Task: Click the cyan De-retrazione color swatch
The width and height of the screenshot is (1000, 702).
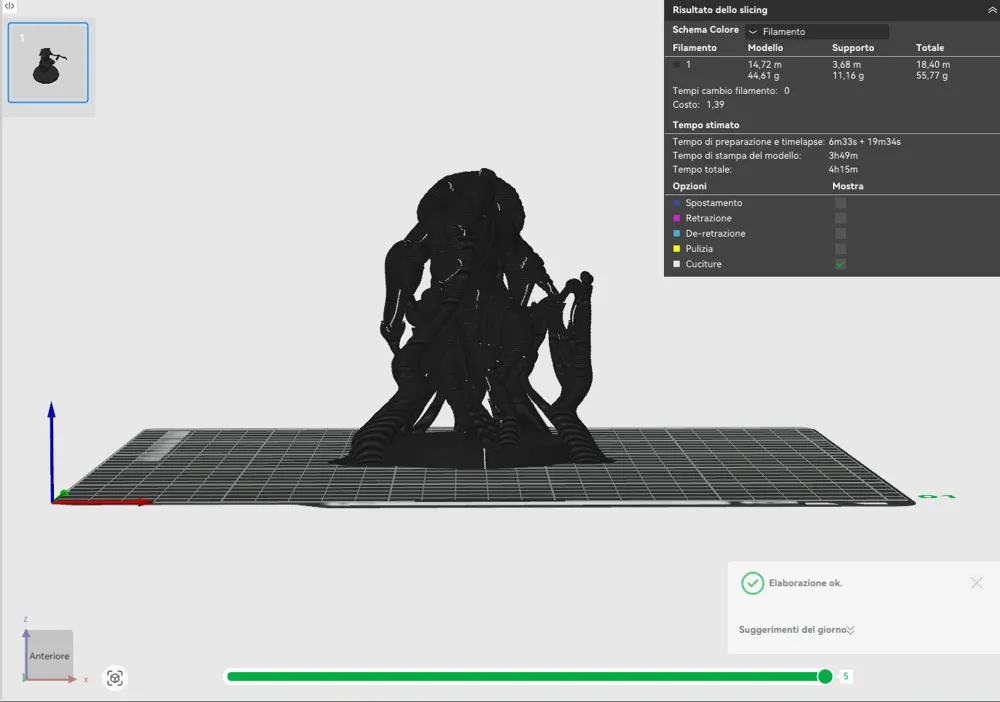Action: click(677, 233)
